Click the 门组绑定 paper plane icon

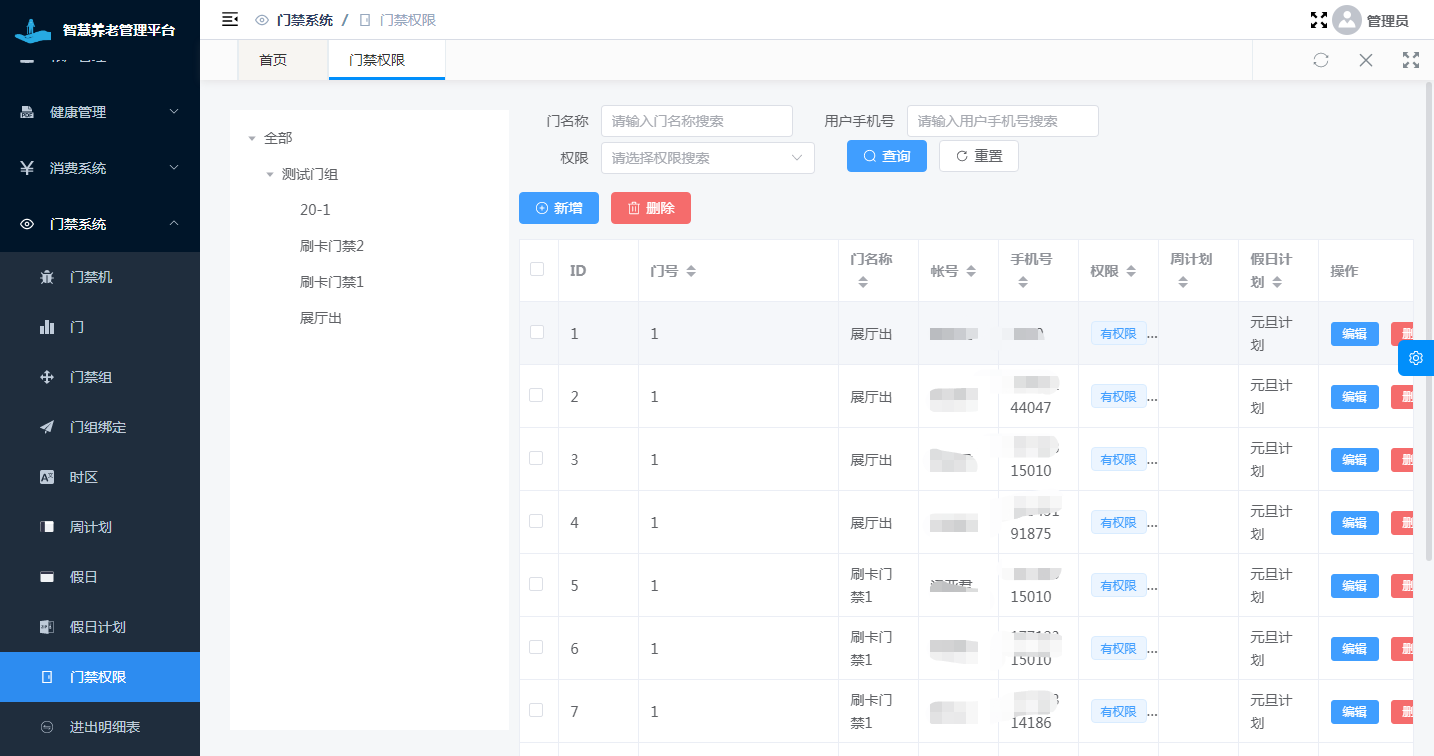[47, 427]
